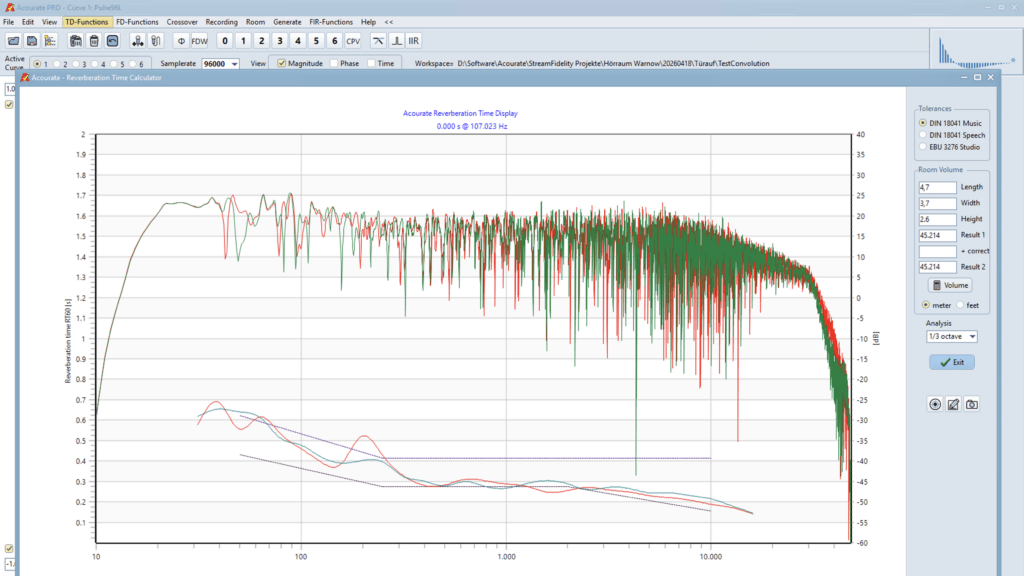
Task: Open the Crossover menu
Action: pyautogui.click(x=182, y=21)
